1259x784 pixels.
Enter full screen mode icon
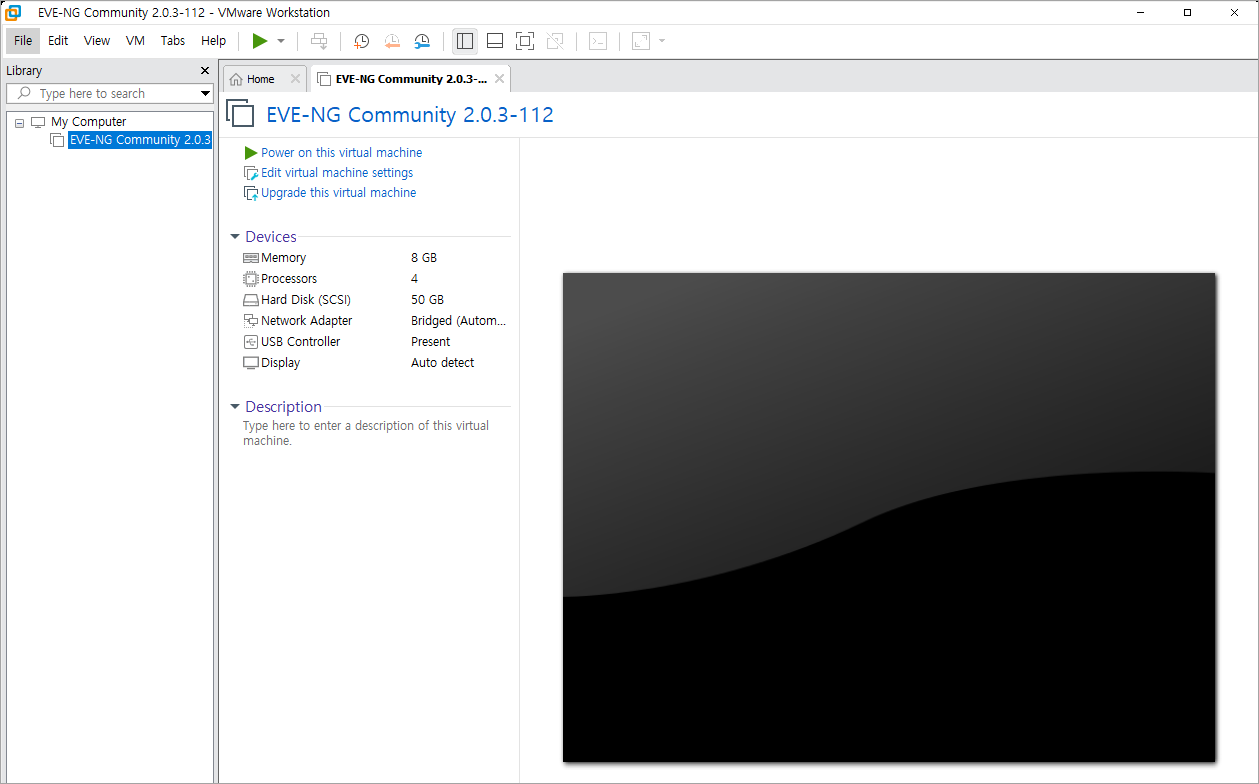(x=525, y=41)
